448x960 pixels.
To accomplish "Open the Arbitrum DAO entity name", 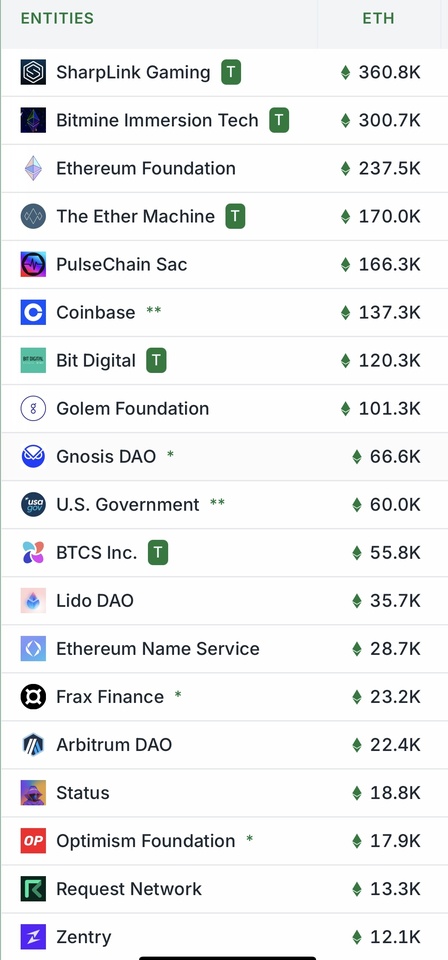I will tap(114, 745).
